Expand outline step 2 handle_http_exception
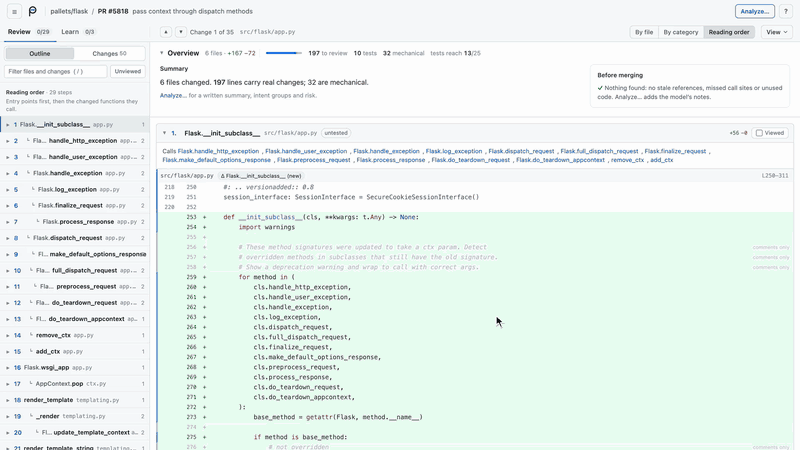Viewport: 800px width, 450px height. [x=8, y=141]
